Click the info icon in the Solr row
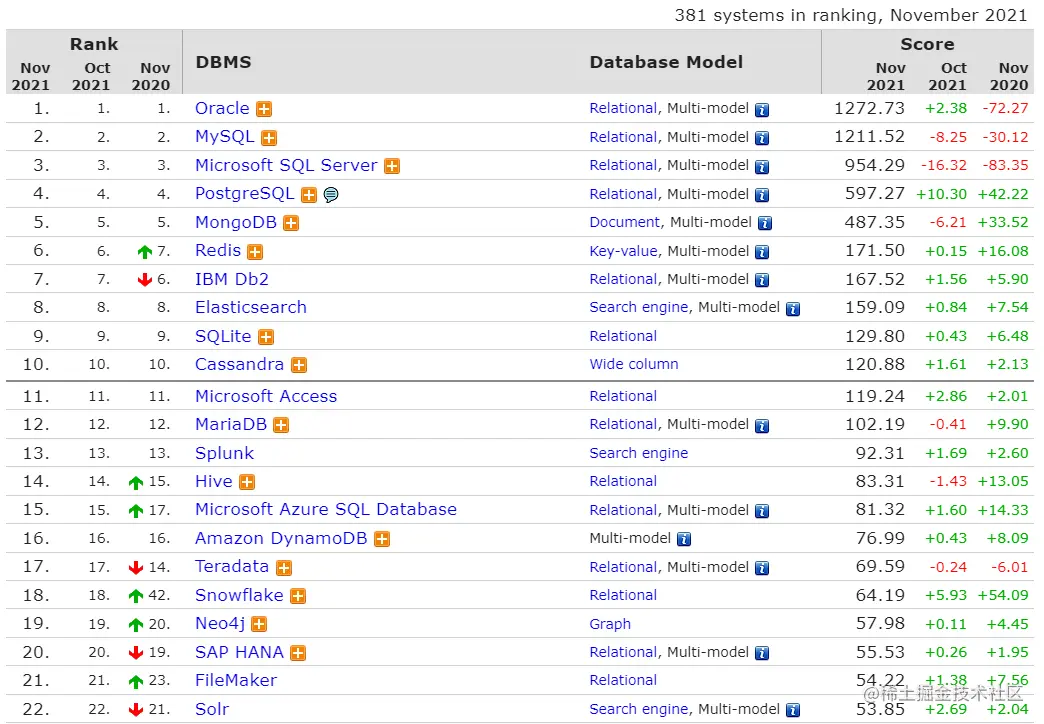The width and height of the screenshot is (1044, 724). 793,710
